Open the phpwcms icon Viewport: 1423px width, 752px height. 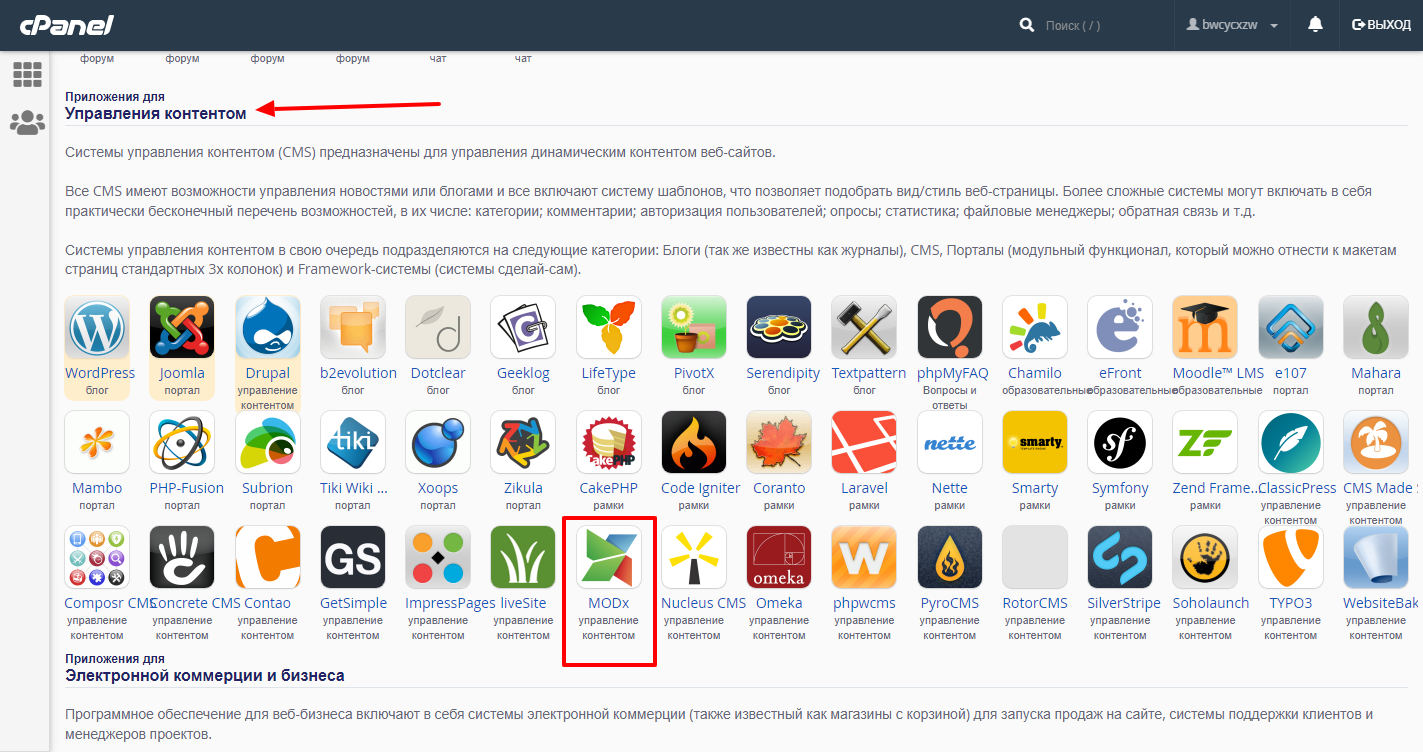[x=864, y=558]
